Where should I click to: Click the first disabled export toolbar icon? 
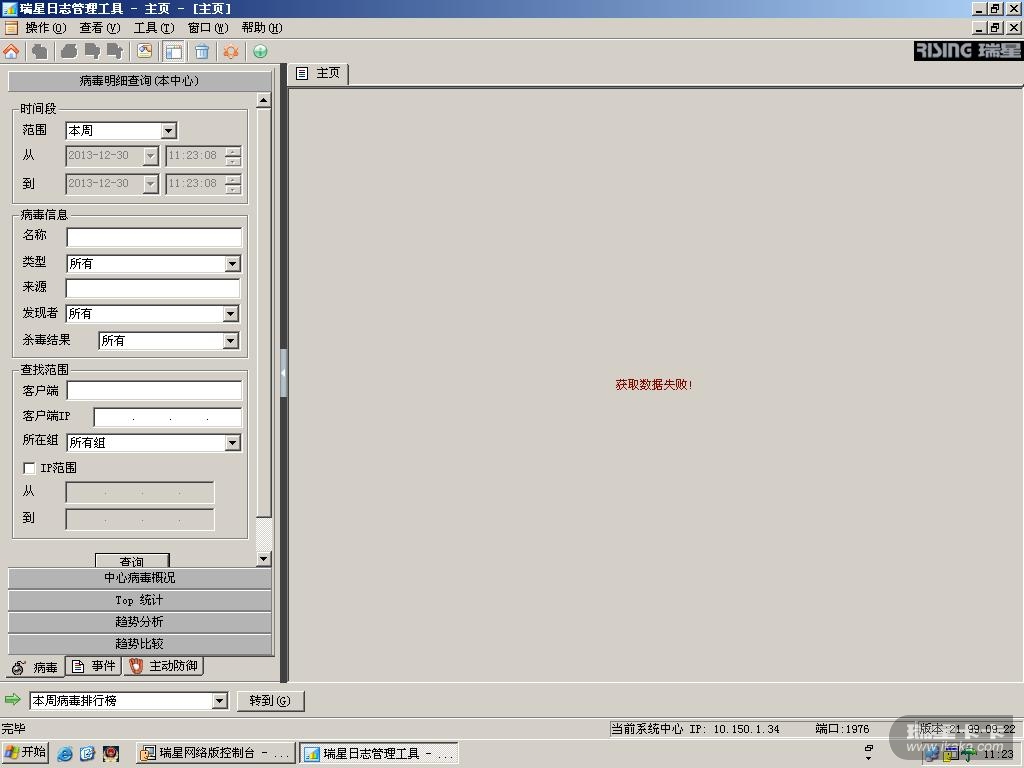pyautogui.click(x=69, y=51)
